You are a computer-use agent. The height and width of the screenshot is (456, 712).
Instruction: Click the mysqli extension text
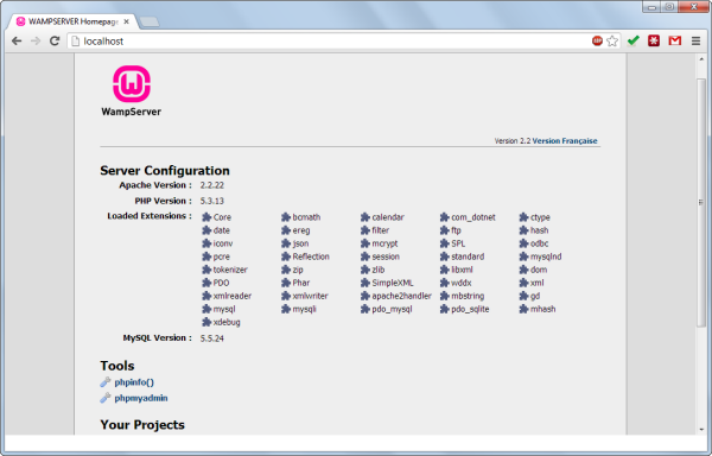point(304,309)
